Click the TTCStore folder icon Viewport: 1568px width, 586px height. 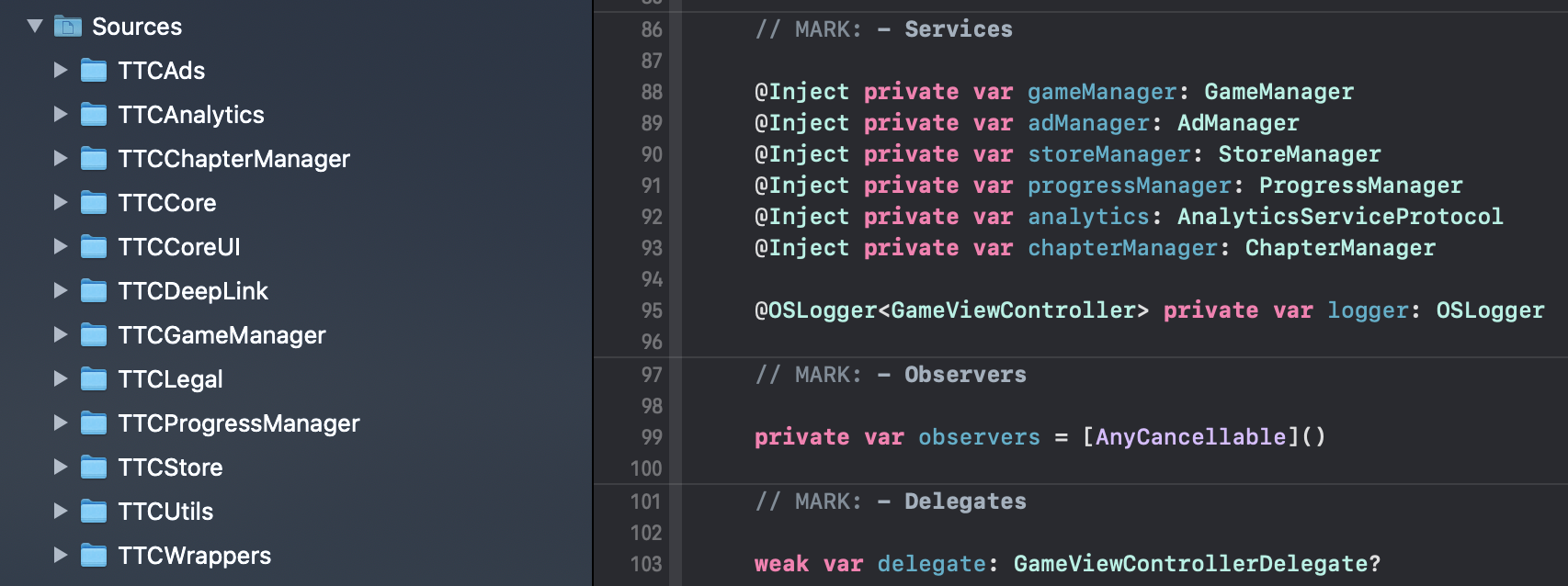(x=94, y=468)
